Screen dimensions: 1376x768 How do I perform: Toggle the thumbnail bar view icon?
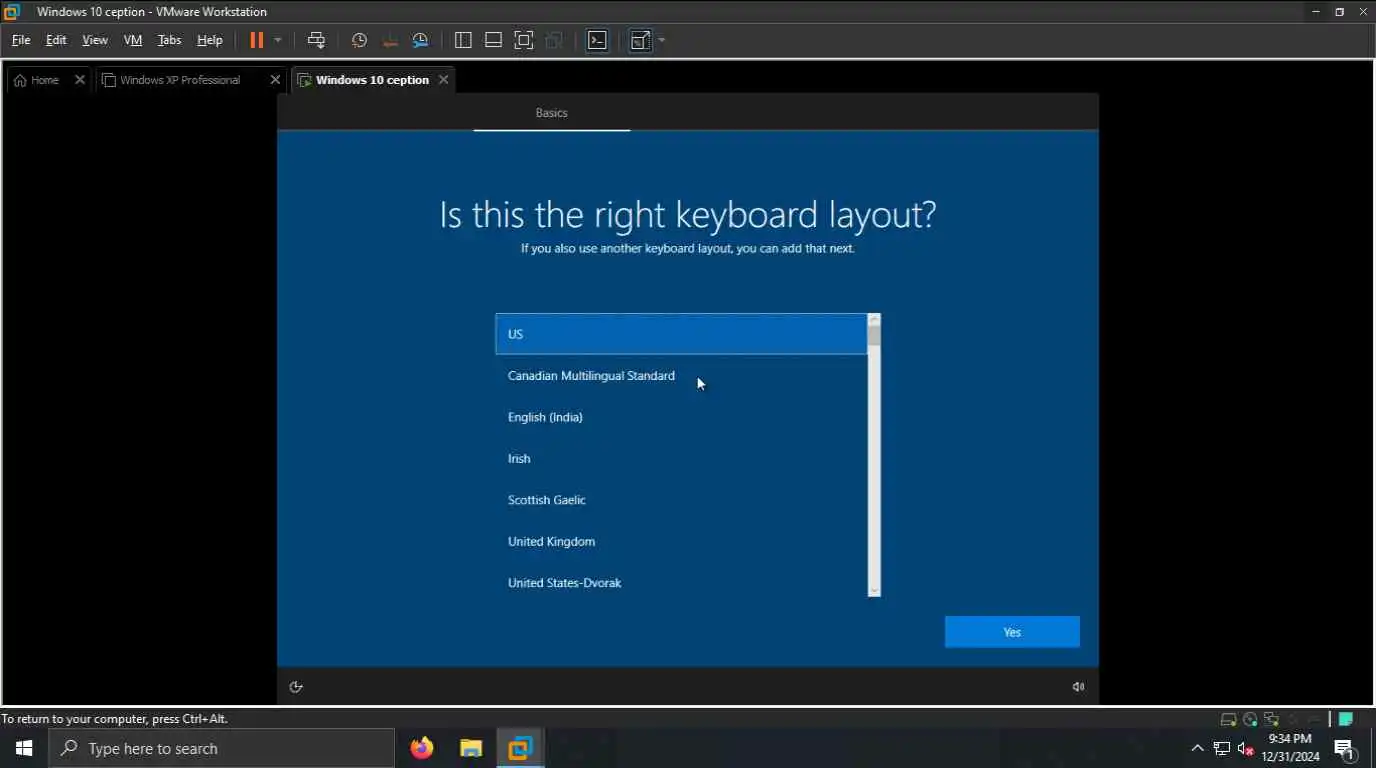point(493,40)
